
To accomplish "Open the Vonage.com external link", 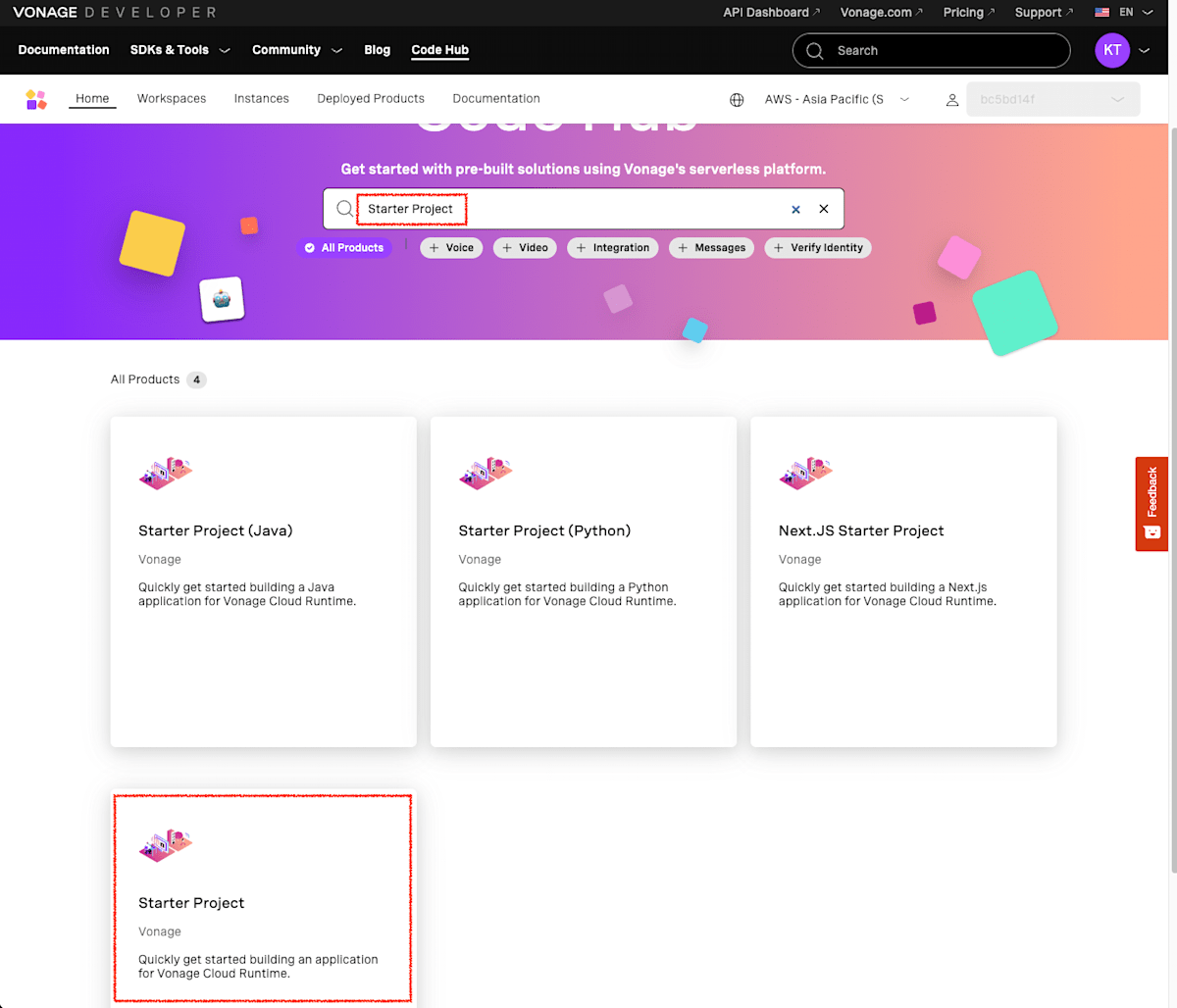I will (x=882, y=13).
